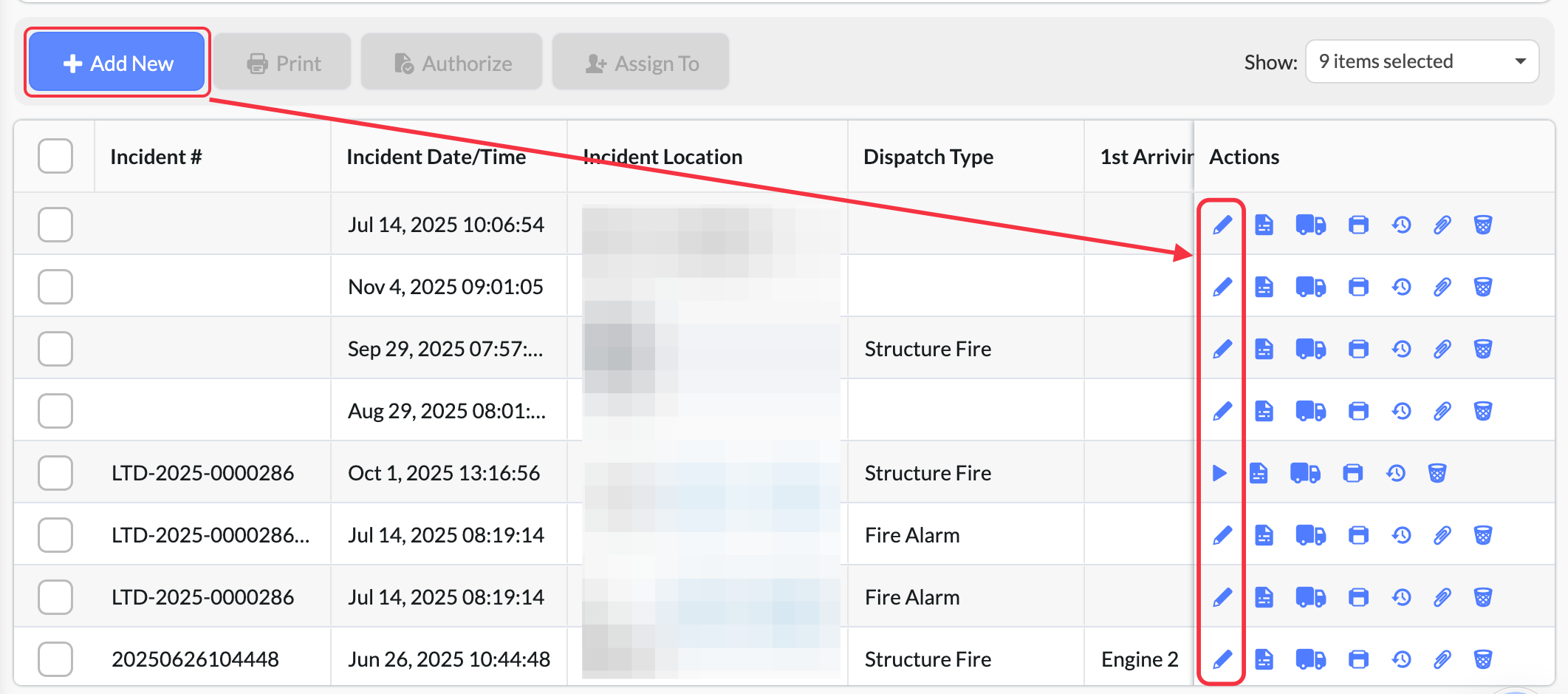Delete the Nov 4, 2025 09:01:05 incident
The image size is (1568, 694).
tap(1483, 287)
